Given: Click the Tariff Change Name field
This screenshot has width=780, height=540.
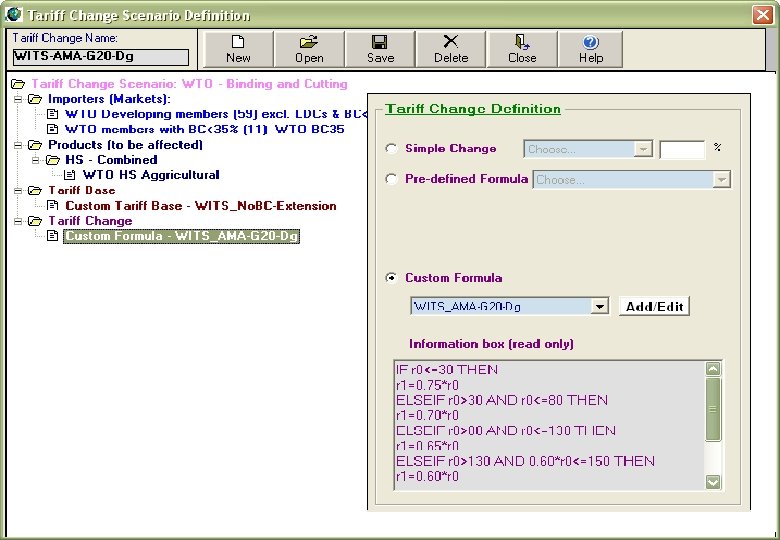Looking at the screenshot, I should click(x=100, y=57).
